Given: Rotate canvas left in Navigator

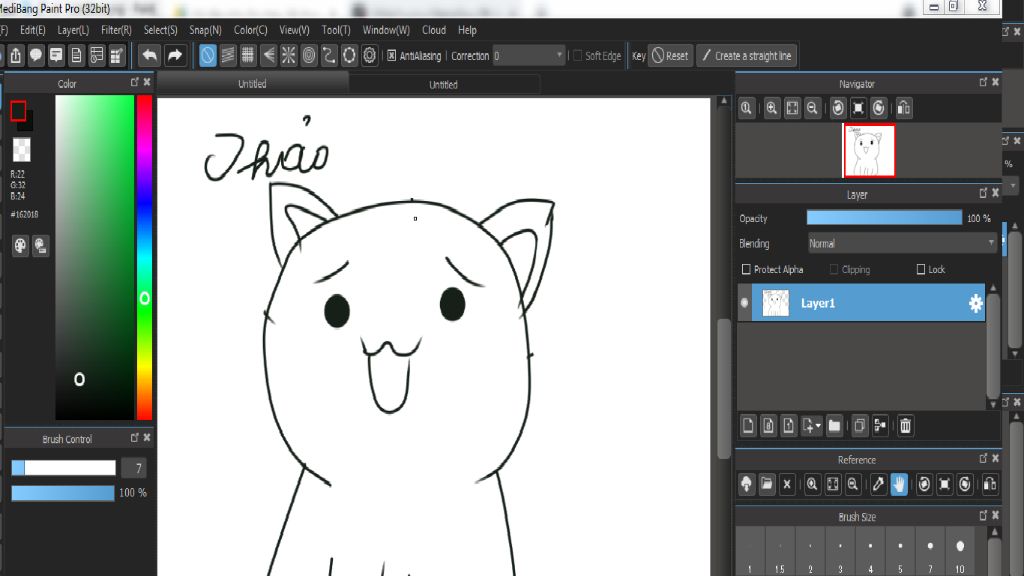Looking at the screenshot, I should tap(838, 108).
